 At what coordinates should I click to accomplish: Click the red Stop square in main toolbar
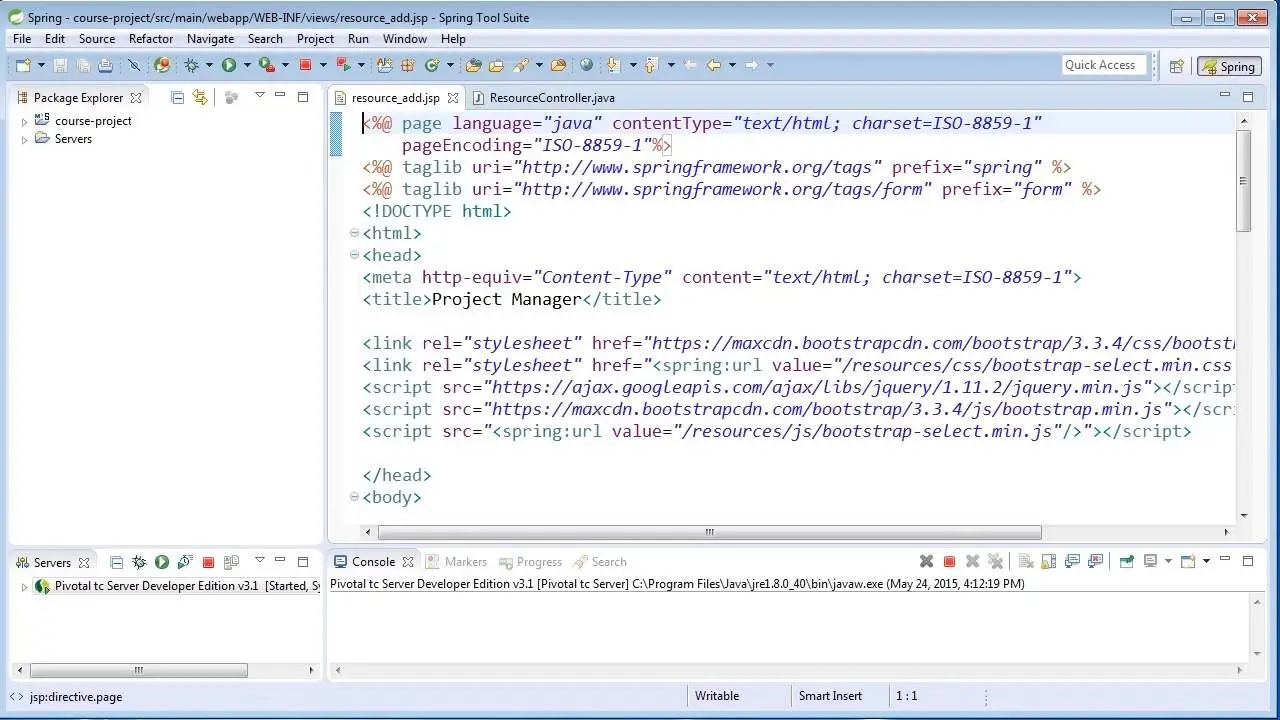pos(306,65)
